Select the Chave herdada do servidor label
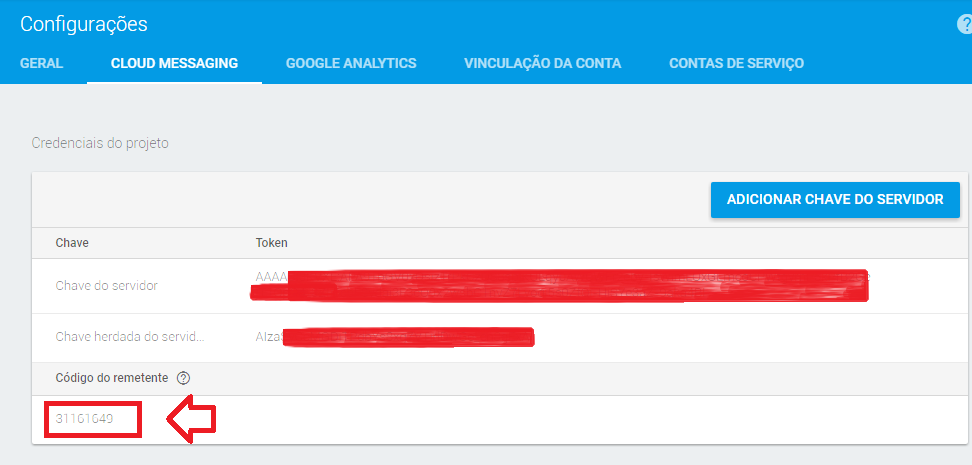Viewport: 972px width, 465px height. (130, 337)
